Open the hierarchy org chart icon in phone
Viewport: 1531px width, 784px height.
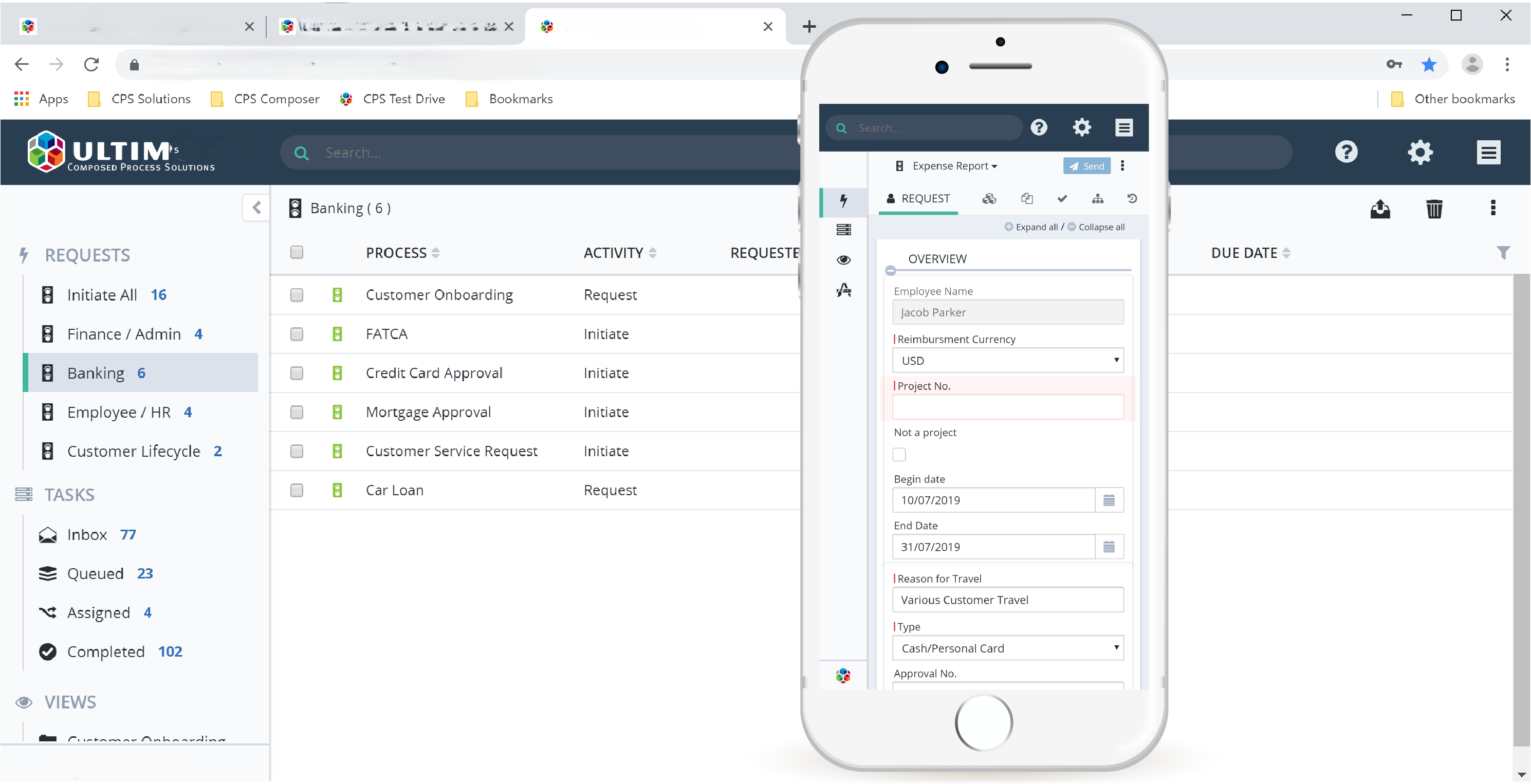pos(1097,198)
